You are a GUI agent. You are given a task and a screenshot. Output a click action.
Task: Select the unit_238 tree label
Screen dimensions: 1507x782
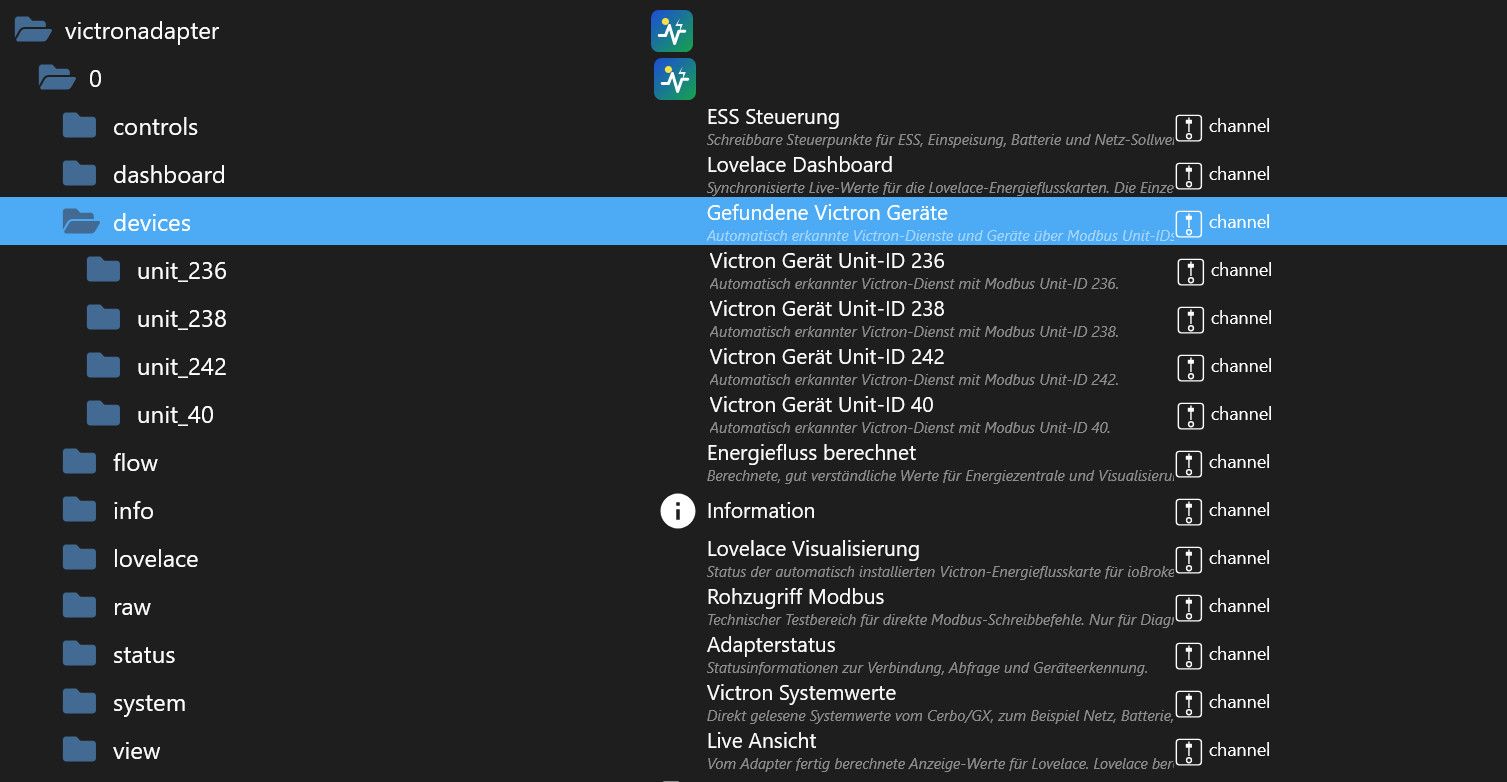tap(182, 319)
